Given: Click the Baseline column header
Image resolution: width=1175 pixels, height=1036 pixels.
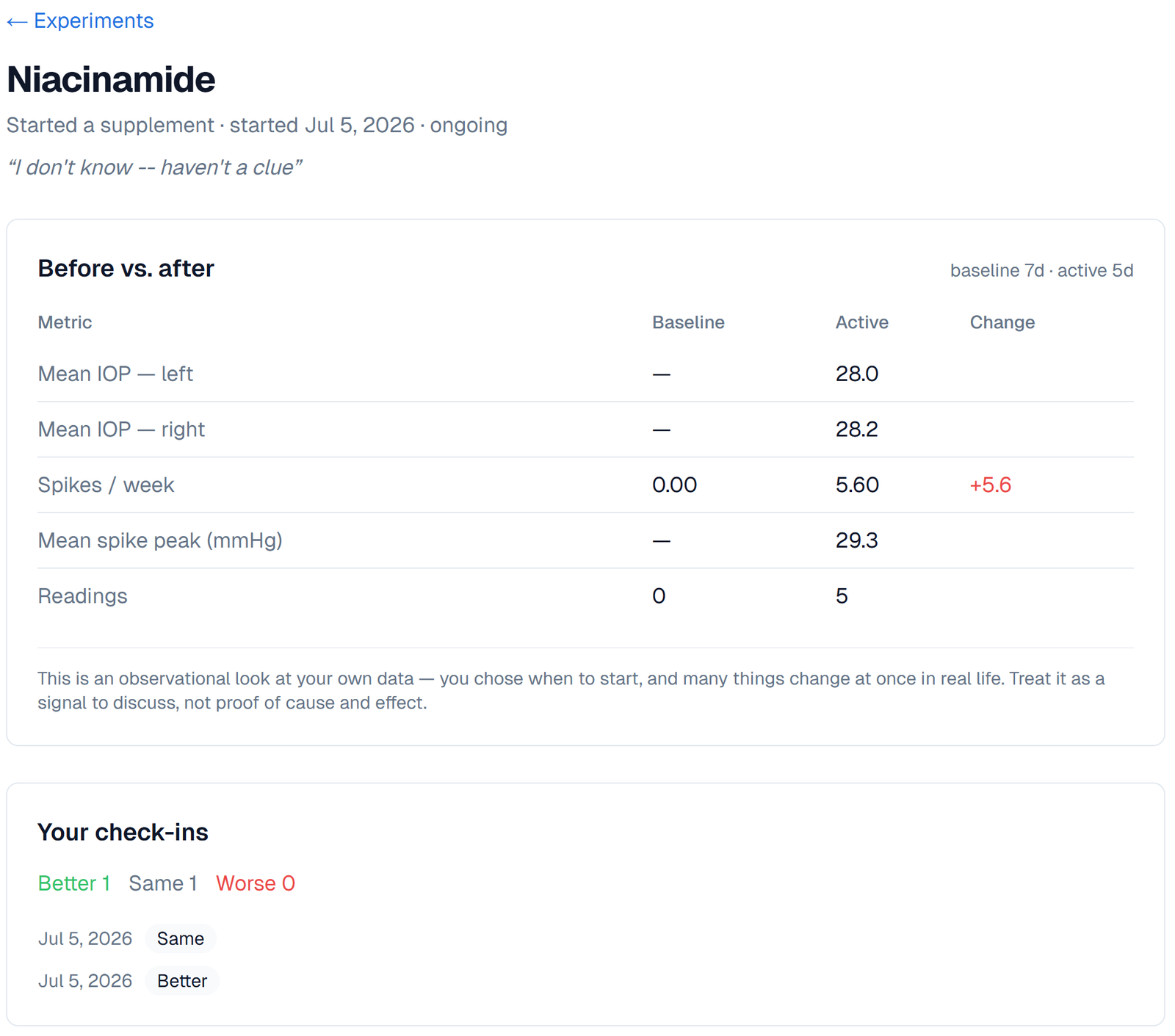Looking at the screenshot, I should pyautogui.click(x=688, y=322).
